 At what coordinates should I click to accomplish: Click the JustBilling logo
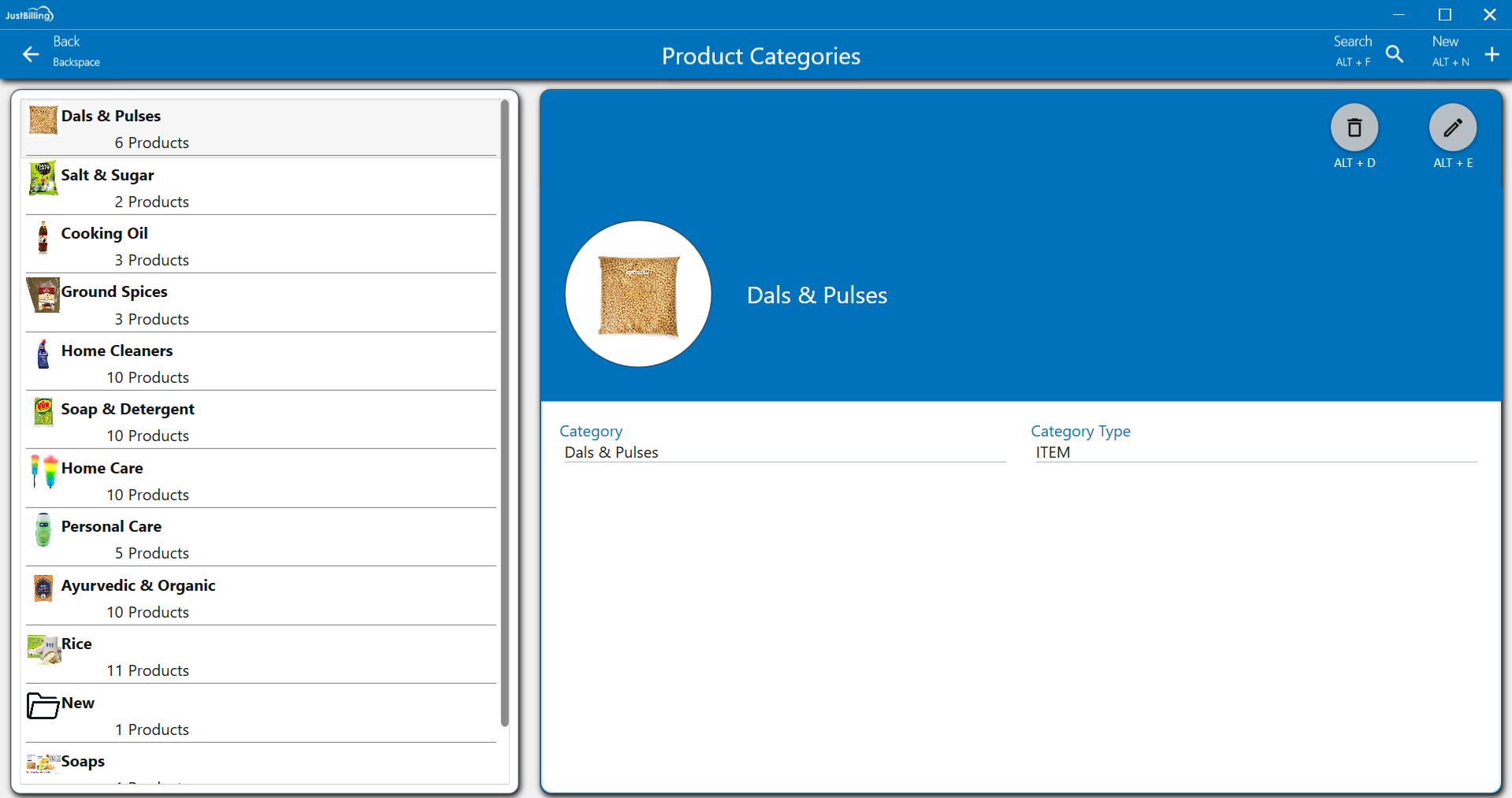click(29, 14)
